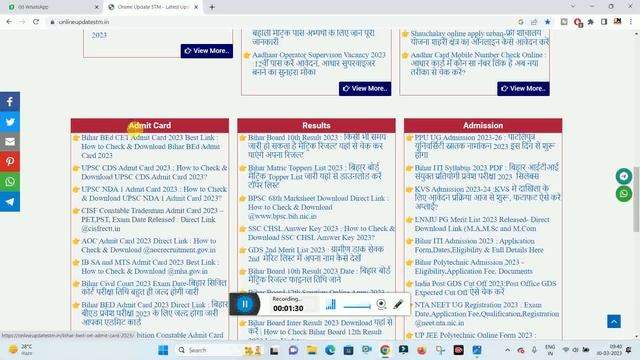Click View More under Aadhaar Operator Vacancy
This screenshot has height=360, width=640.
(365, 89)
